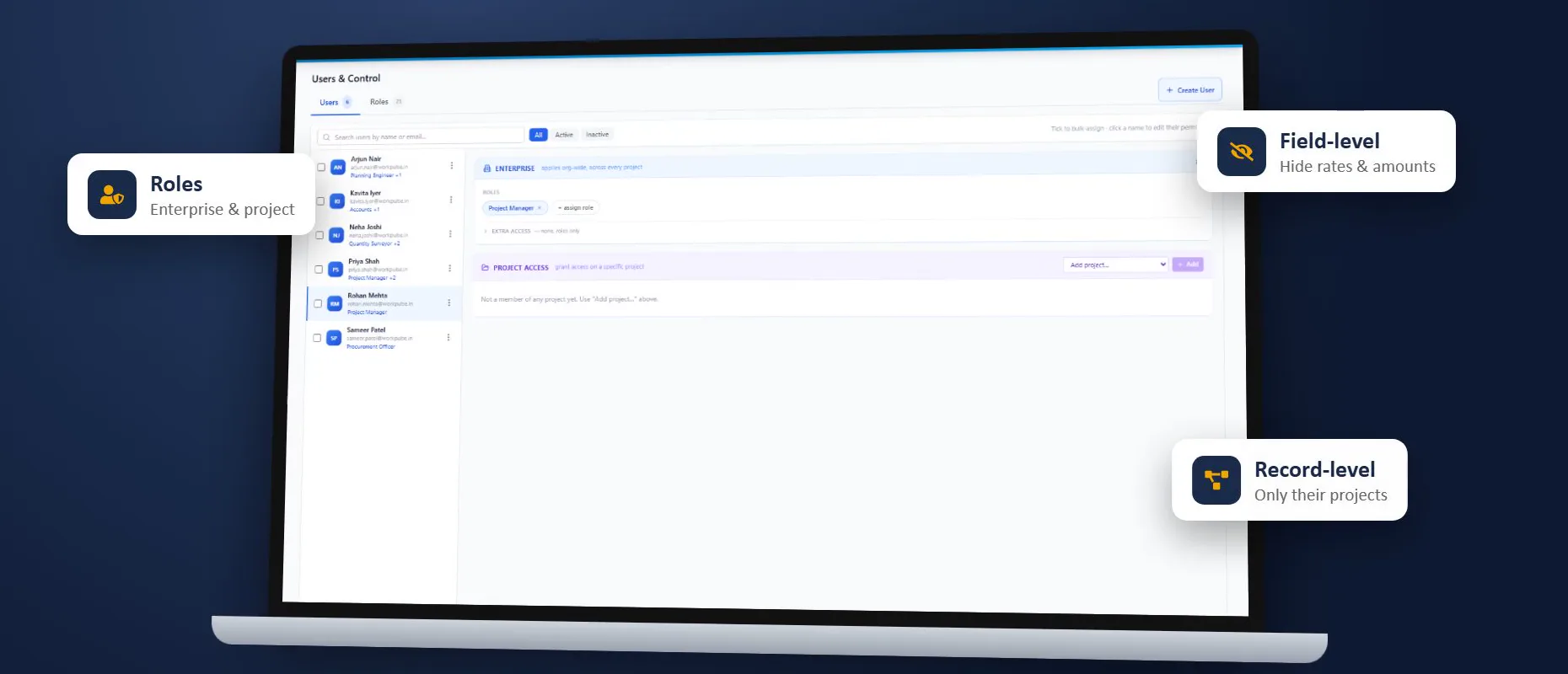
Task: Click Priya Shah's PS avatar icon
Action: tap(336, 270)
